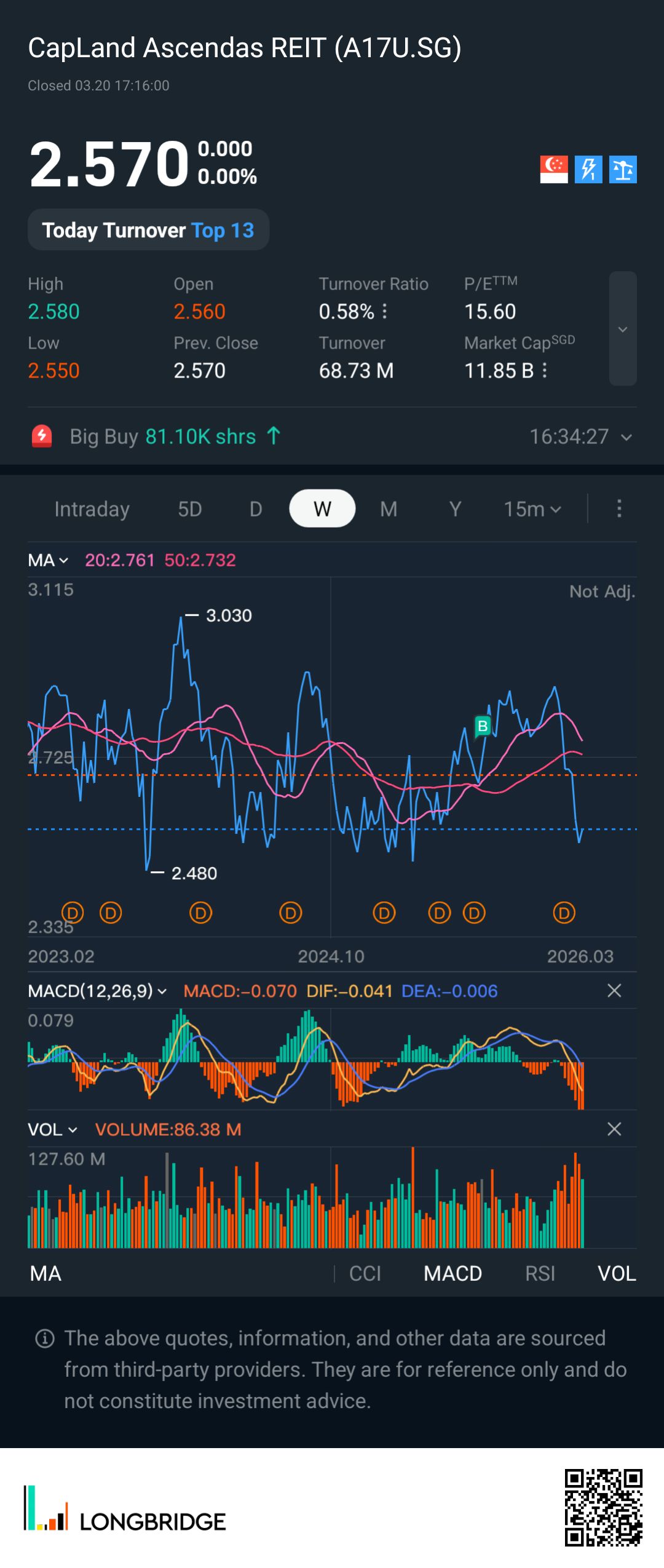This screenshot has height=1568, width=664.
Task: Tap the Singapore flag market icon
Action: click(553, 169)
